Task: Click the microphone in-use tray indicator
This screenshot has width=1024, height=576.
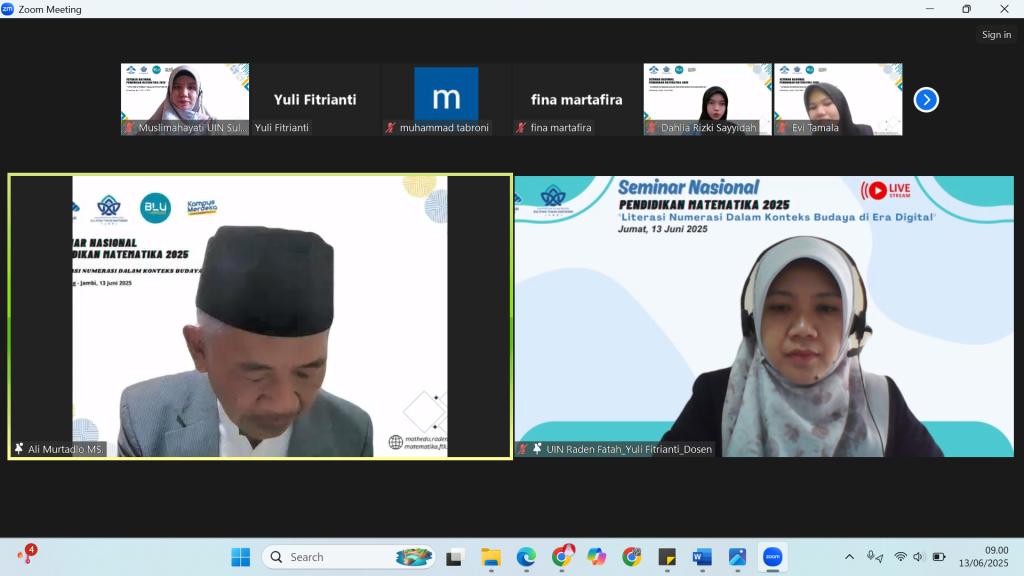Action: click(874, 557)
